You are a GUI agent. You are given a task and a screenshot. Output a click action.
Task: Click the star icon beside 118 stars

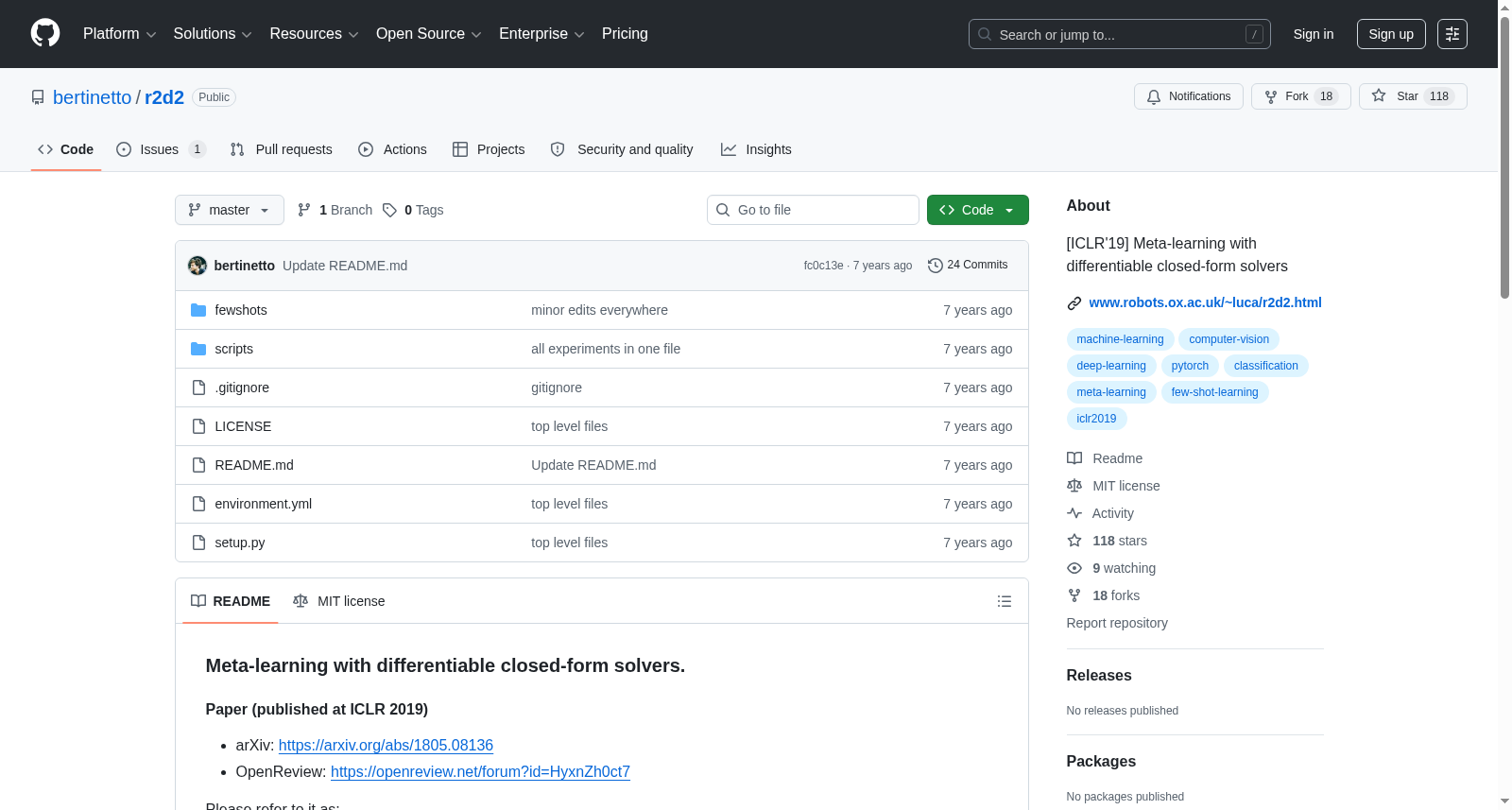1074,541
